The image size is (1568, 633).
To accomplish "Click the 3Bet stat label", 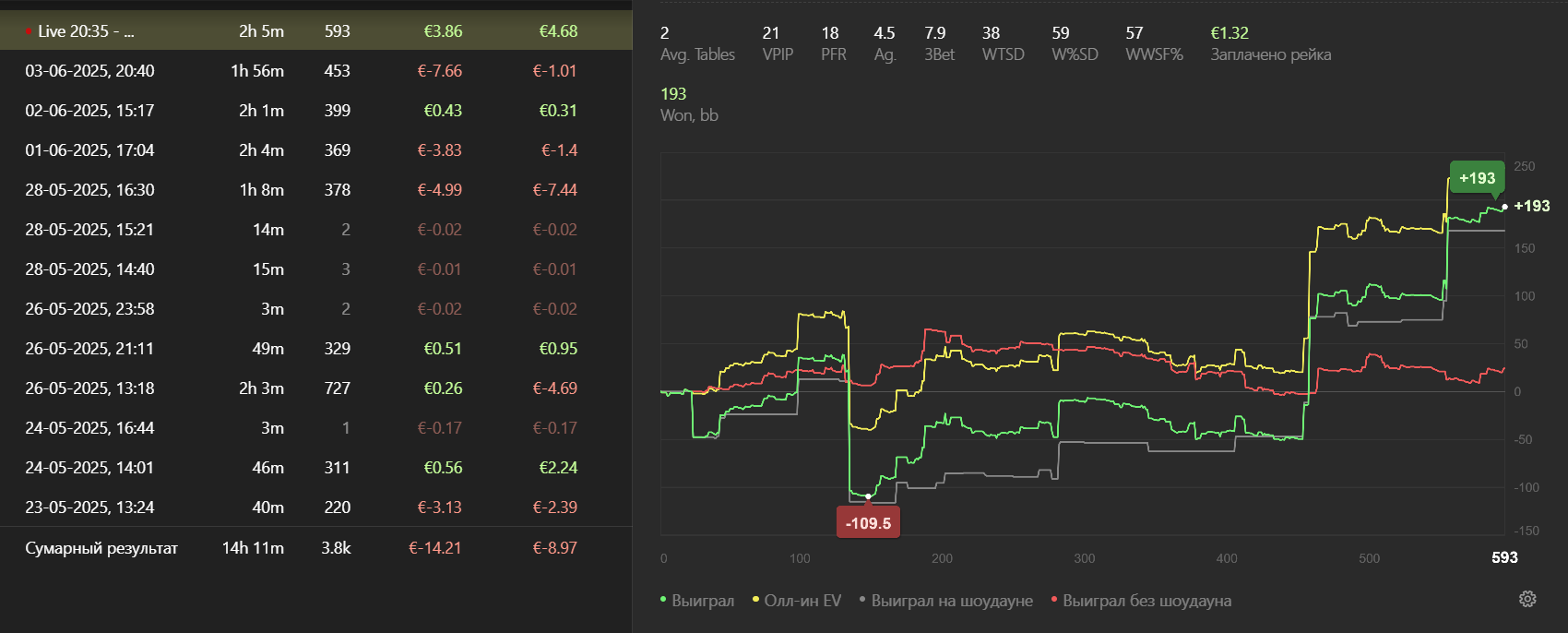I will [x=939, y=54].
